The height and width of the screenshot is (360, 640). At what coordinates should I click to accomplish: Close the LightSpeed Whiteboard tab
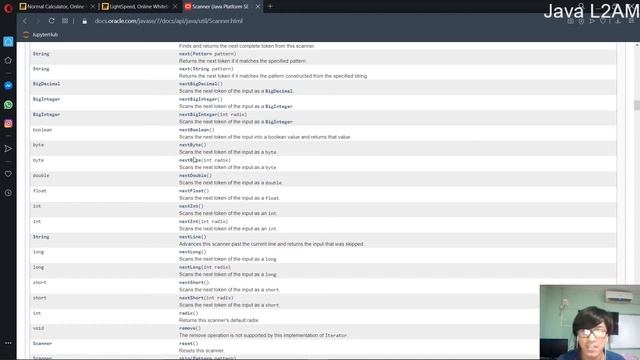coord(175,7)
